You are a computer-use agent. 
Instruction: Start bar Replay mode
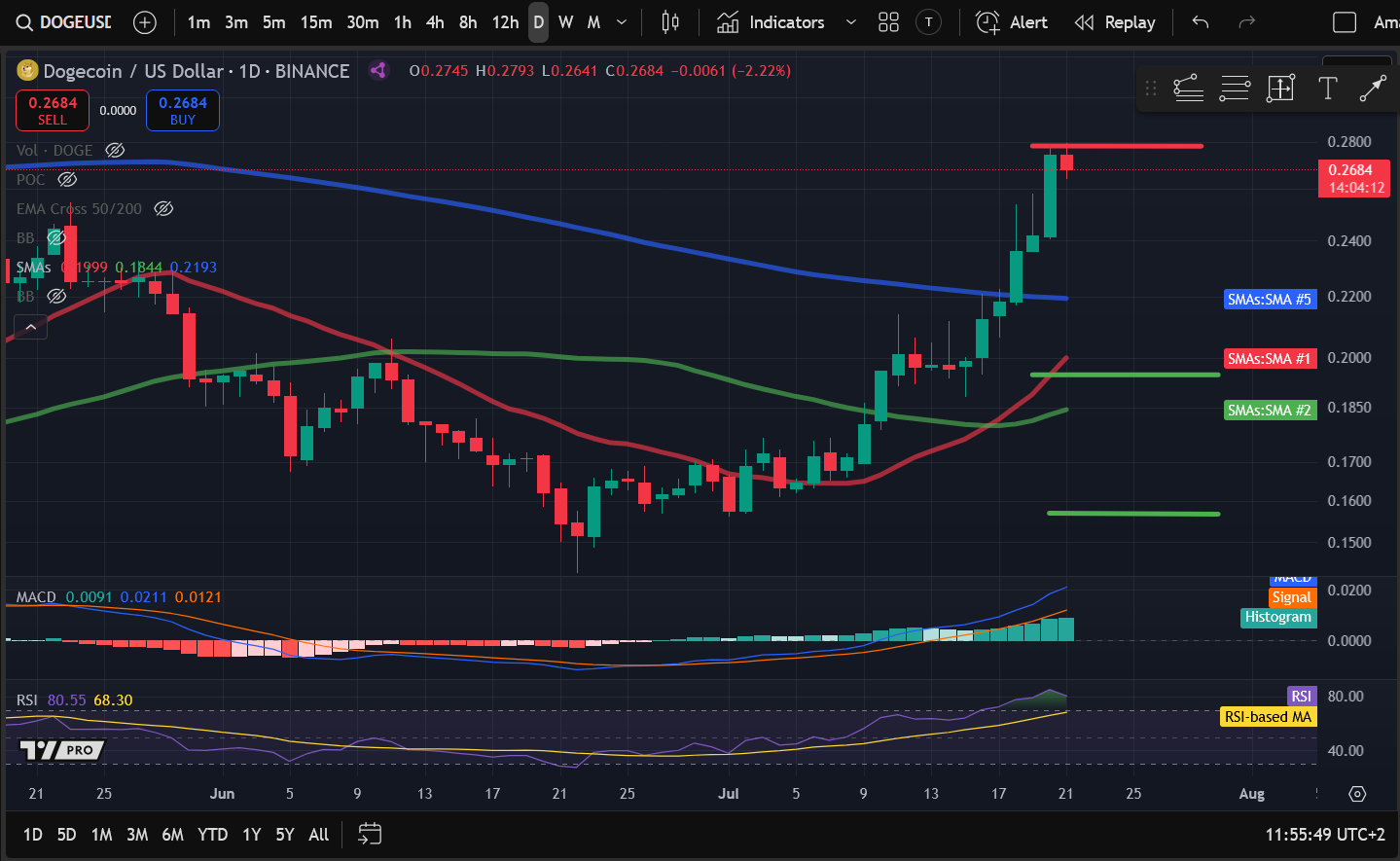(1115, 22)
